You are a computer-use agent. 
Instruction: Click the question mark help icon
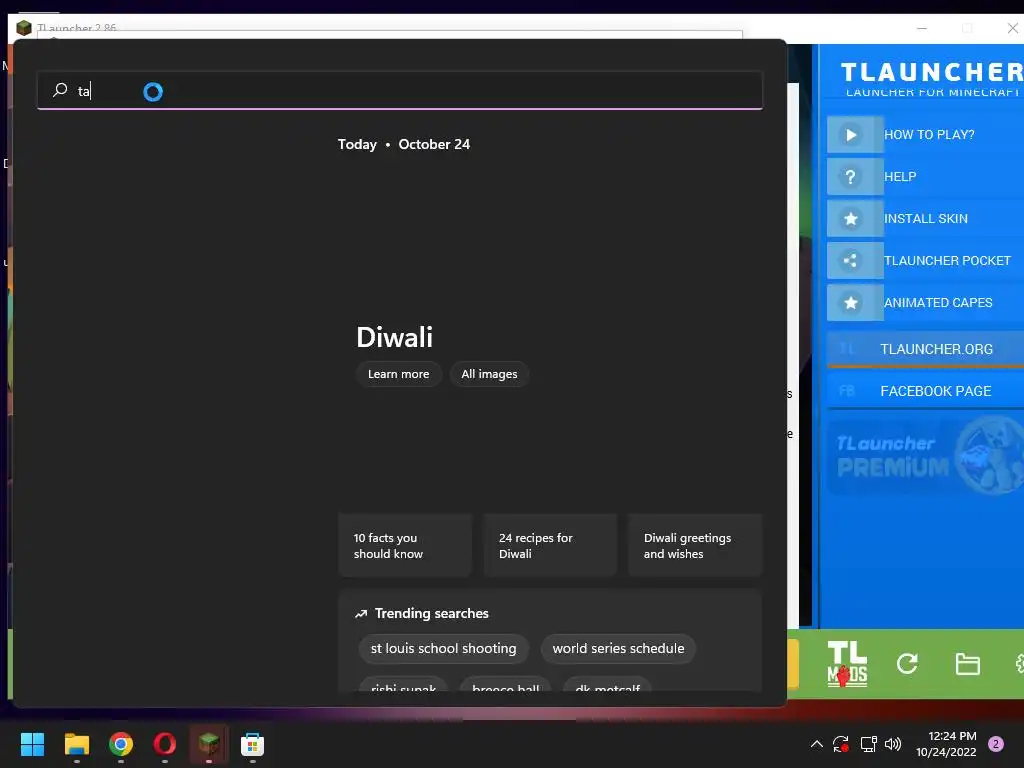pyautogui.click(x=850, y=176)
